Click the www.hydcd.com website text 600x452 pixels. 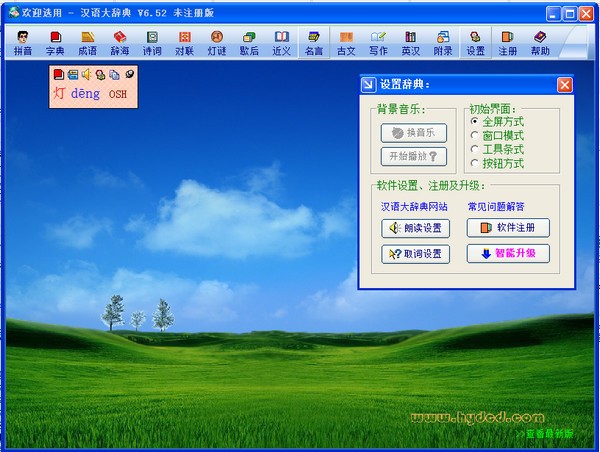click(x=477, y=418)
